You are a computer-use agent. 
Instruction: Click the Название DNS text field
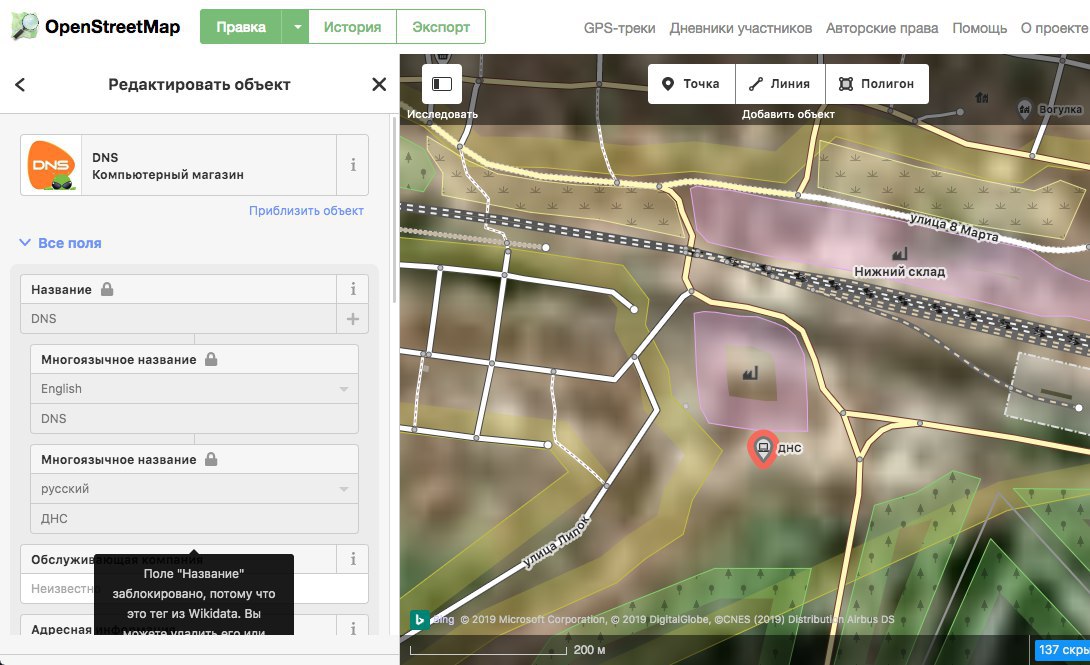[x=179, y=319]
